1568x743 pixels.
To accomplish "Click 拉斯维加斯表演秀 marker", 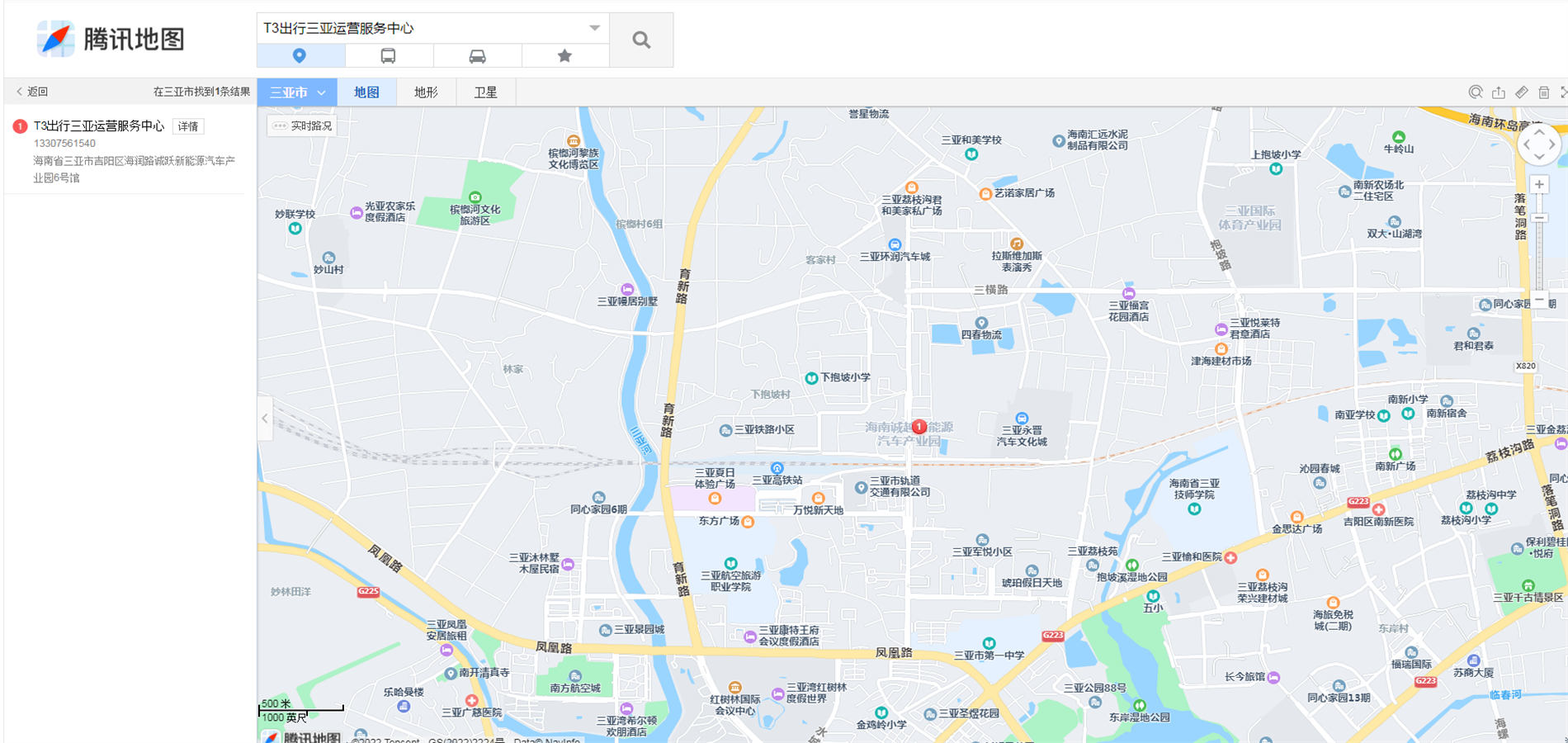I will 1017,244.
